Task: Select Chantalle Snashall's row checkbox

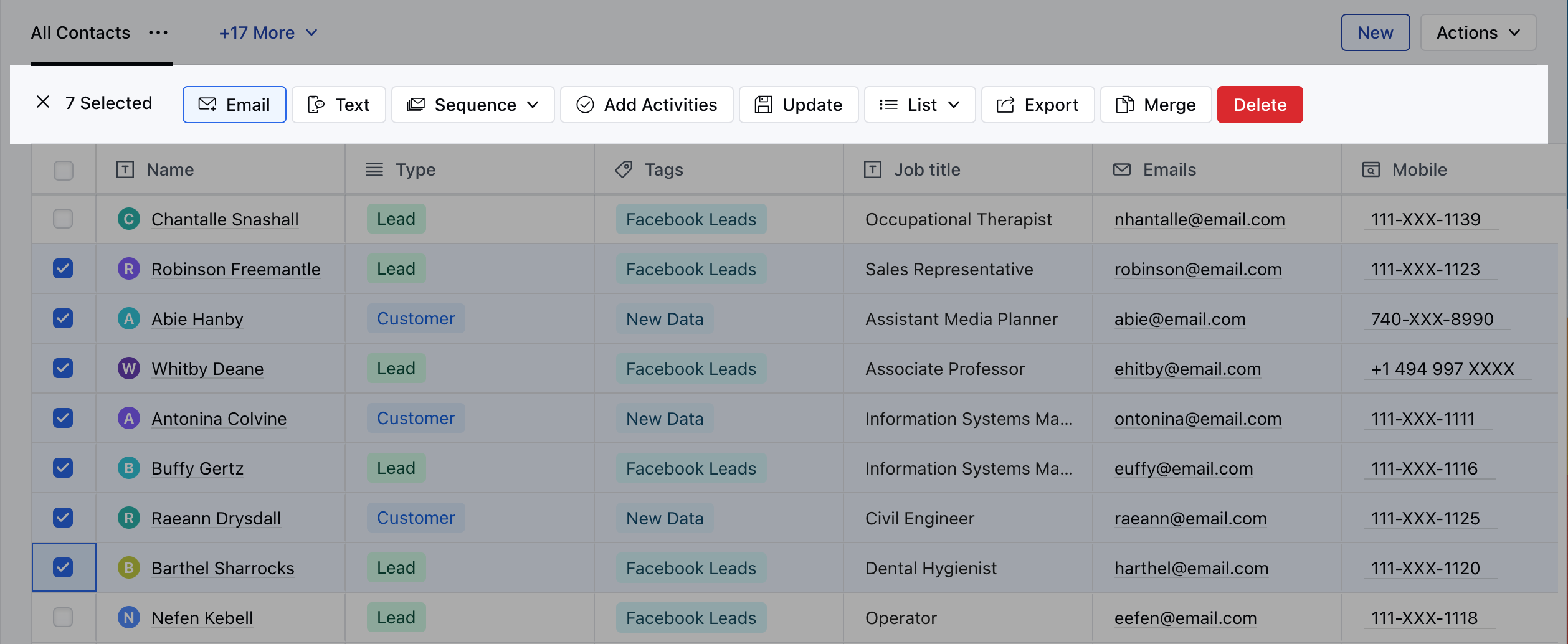Action: [63, 219]
